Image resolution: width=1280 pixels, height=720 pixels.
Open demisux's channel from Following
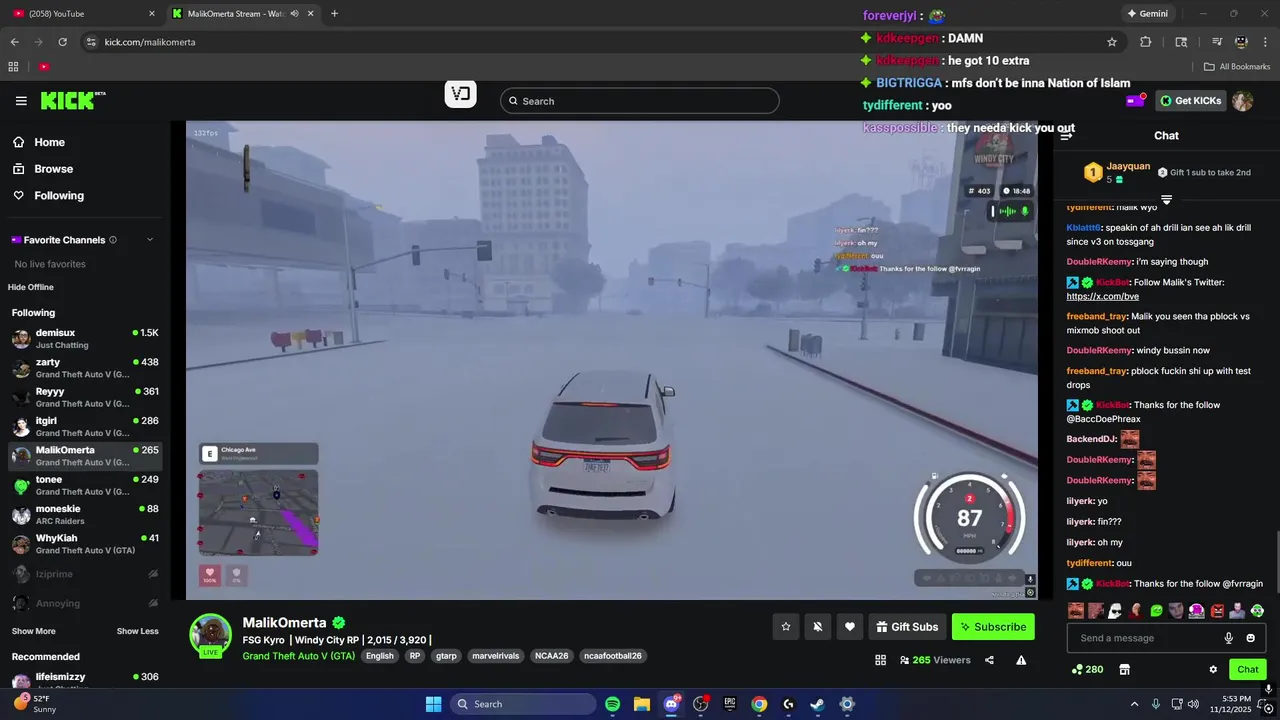85,338
